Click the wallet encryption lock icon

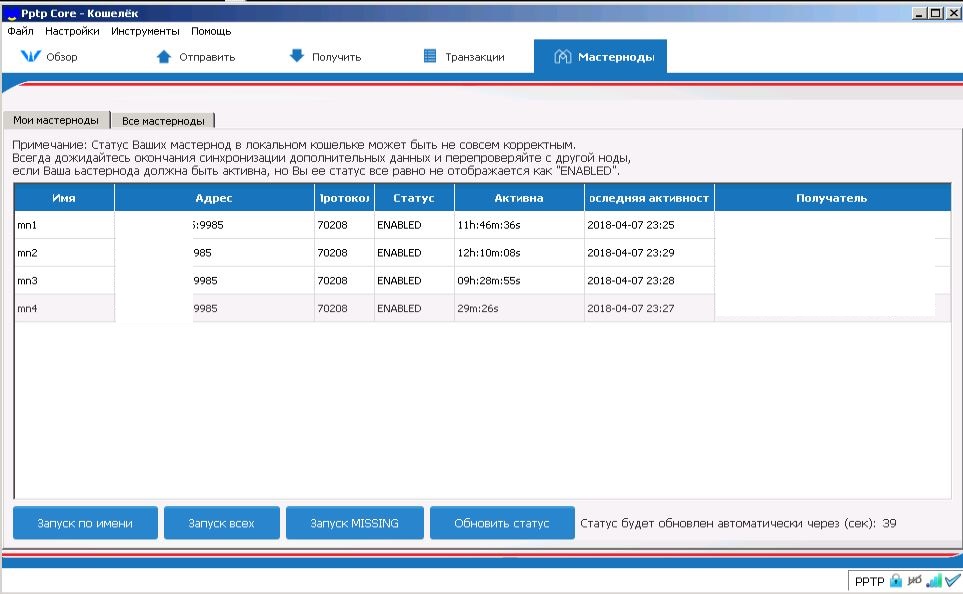tap(896, 580)
